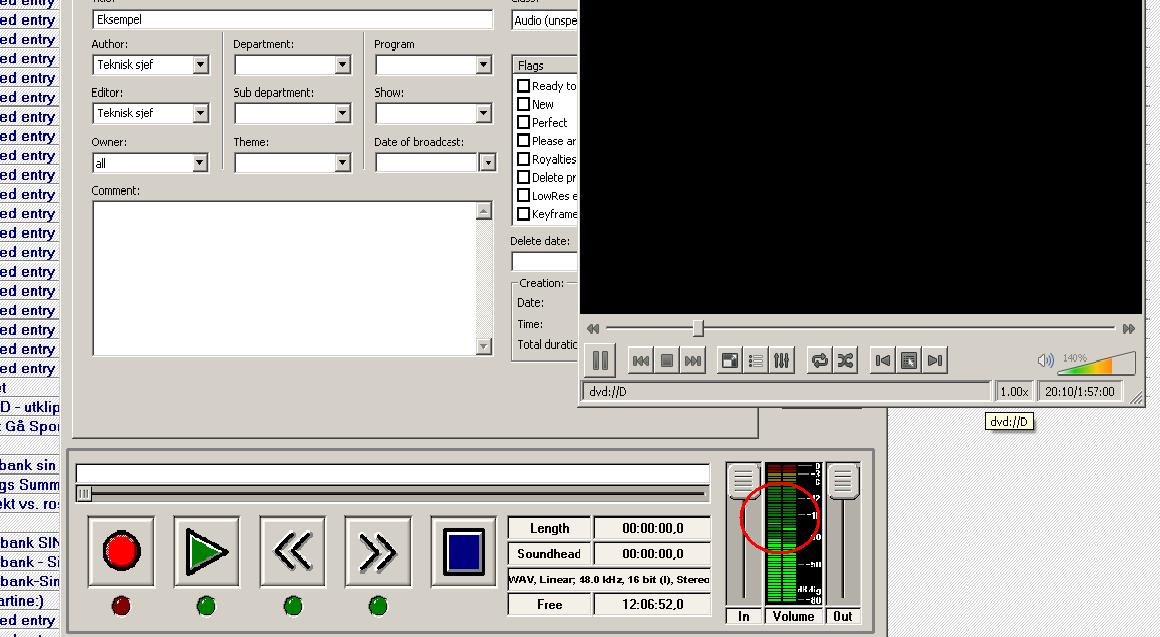Open the Owner dropdown

click(200, 163)
